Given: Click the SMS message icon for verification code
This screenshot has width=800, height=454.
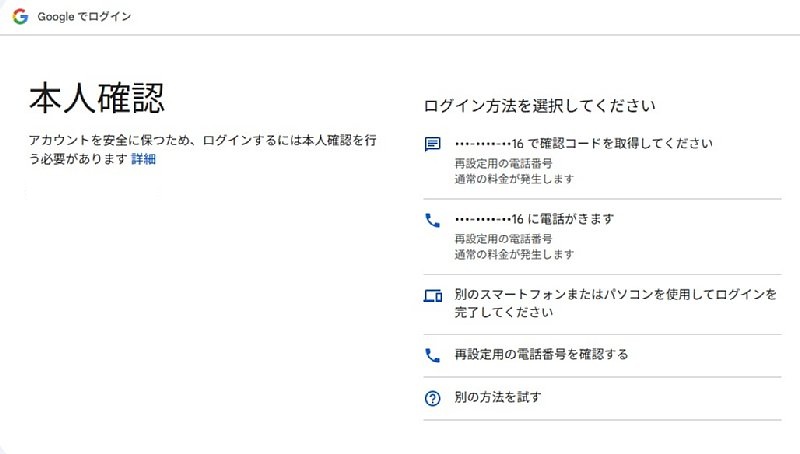Looking at the screenshot, I should (433, 144).
